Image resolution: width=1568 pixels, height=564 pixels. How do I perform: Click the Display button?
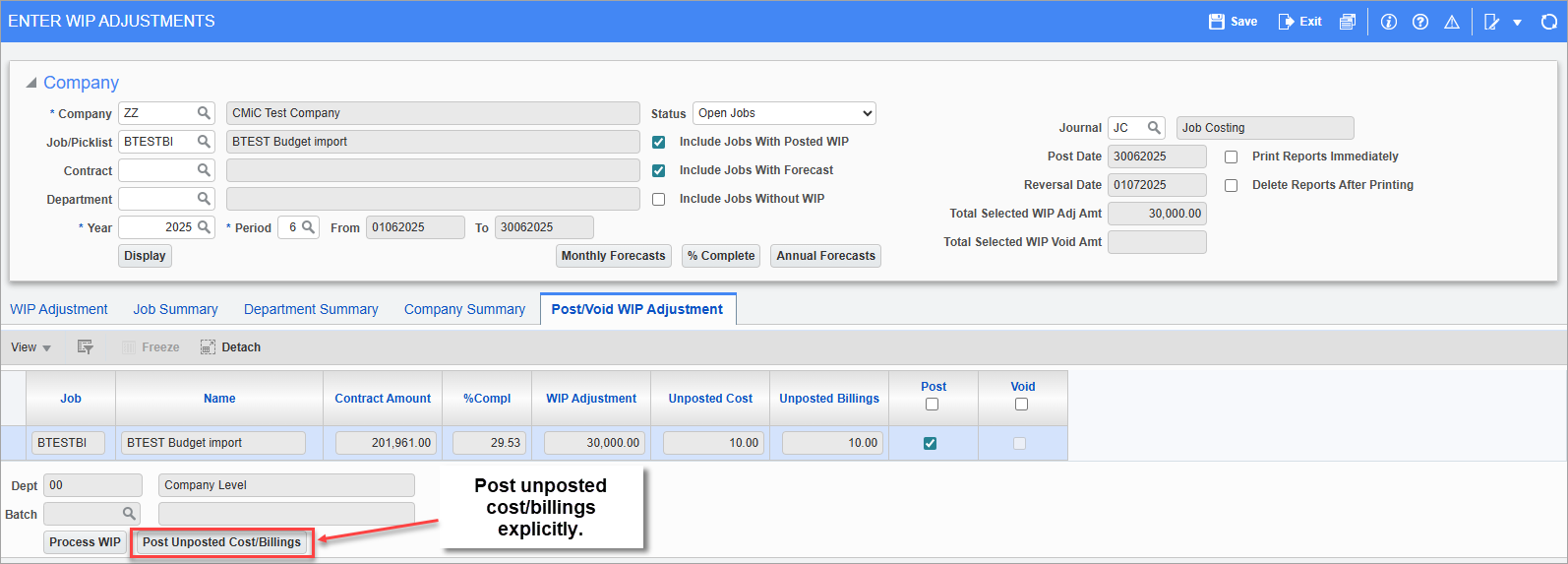click(145, 256)
